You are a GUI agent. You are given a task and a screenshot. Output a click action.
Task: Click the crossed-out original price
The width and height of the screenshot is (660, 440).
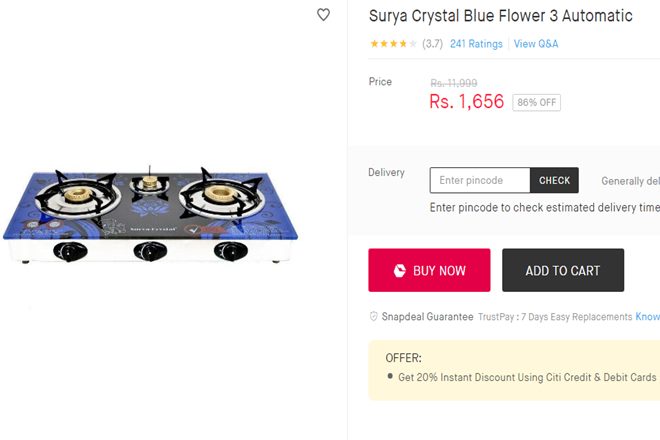tap(453, 83)
